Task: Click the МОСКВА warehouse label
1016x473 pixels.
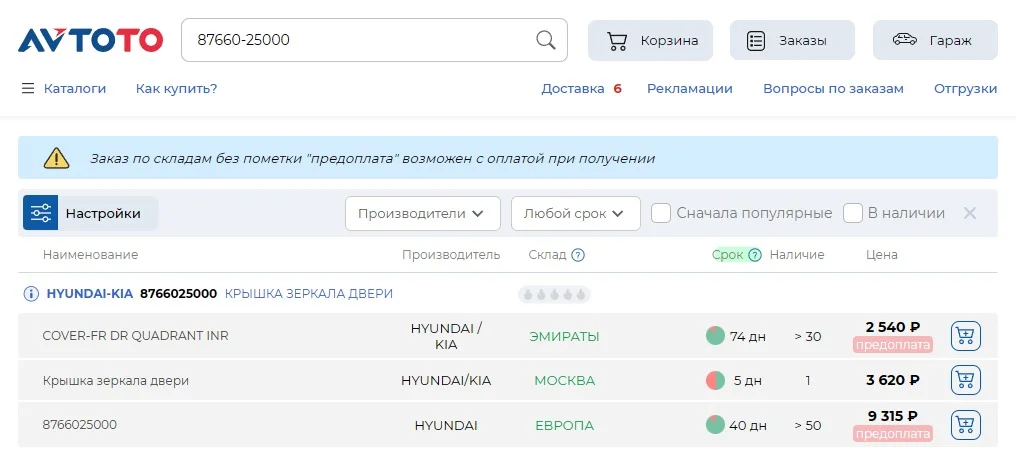Action: click(x=564, y=381)
